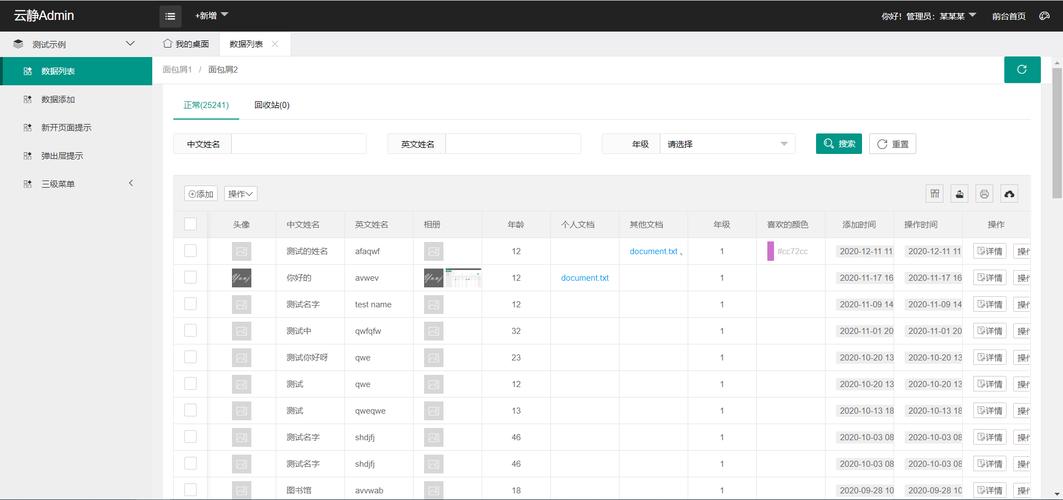This screenshot has width=1063, height=500.
Task: Click the sidebar collapse hamburger icon
Action: 171,16
